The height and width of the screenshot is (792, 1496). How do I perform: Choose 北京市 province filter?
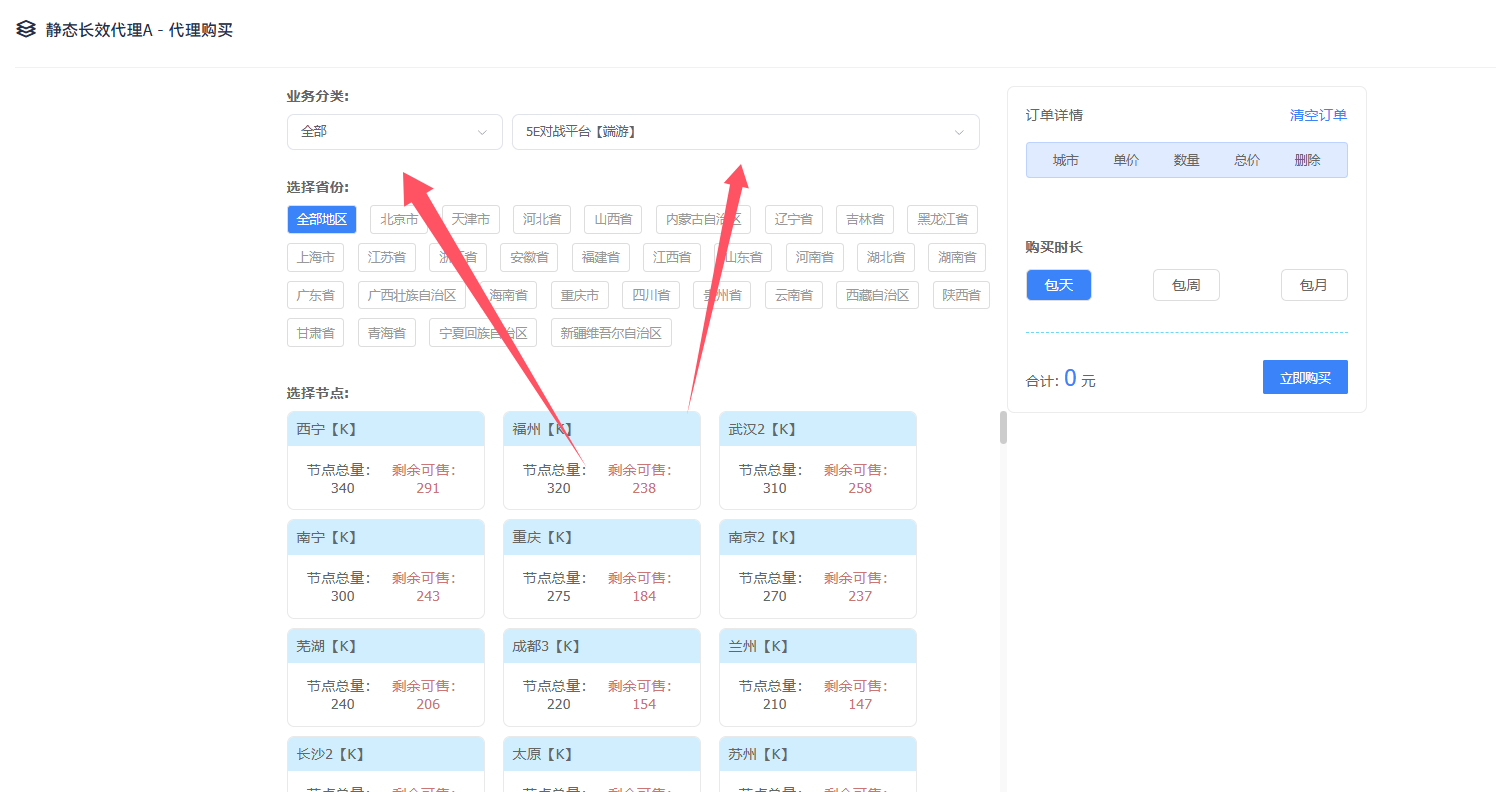tap(399, 220)
